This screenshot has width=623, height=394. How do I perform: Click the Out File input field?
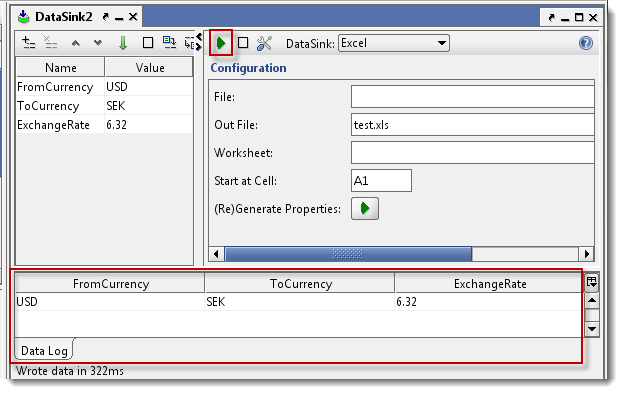(472, 125)
